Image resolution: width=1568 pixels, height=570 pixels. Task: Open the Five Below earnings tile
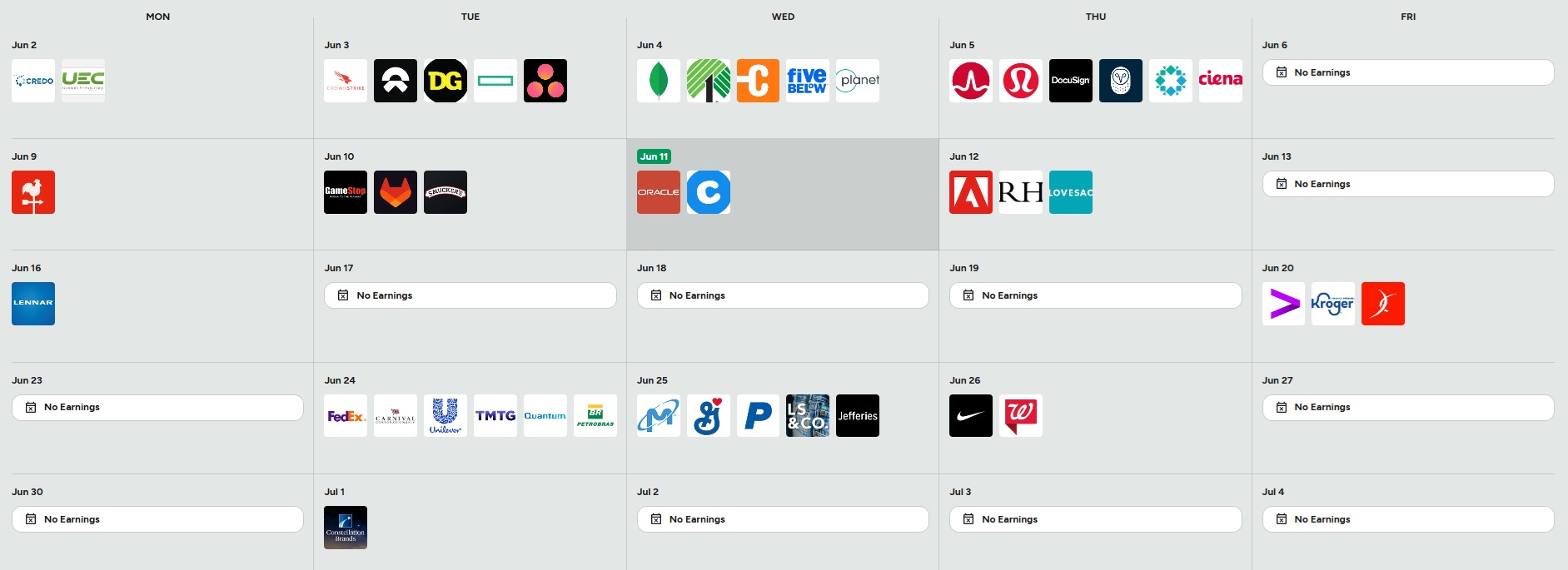[808, 81]
